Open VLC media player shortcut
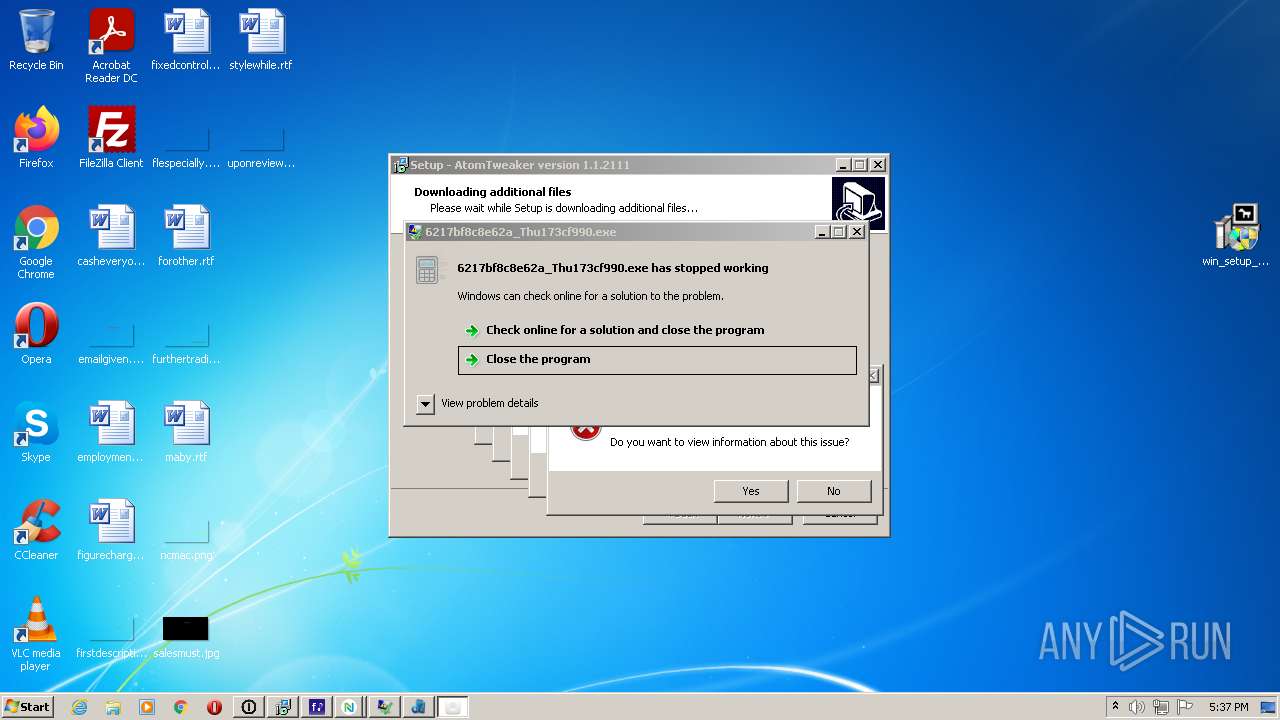This screenshot has height=720, width=1280. (x=36, y=634)
